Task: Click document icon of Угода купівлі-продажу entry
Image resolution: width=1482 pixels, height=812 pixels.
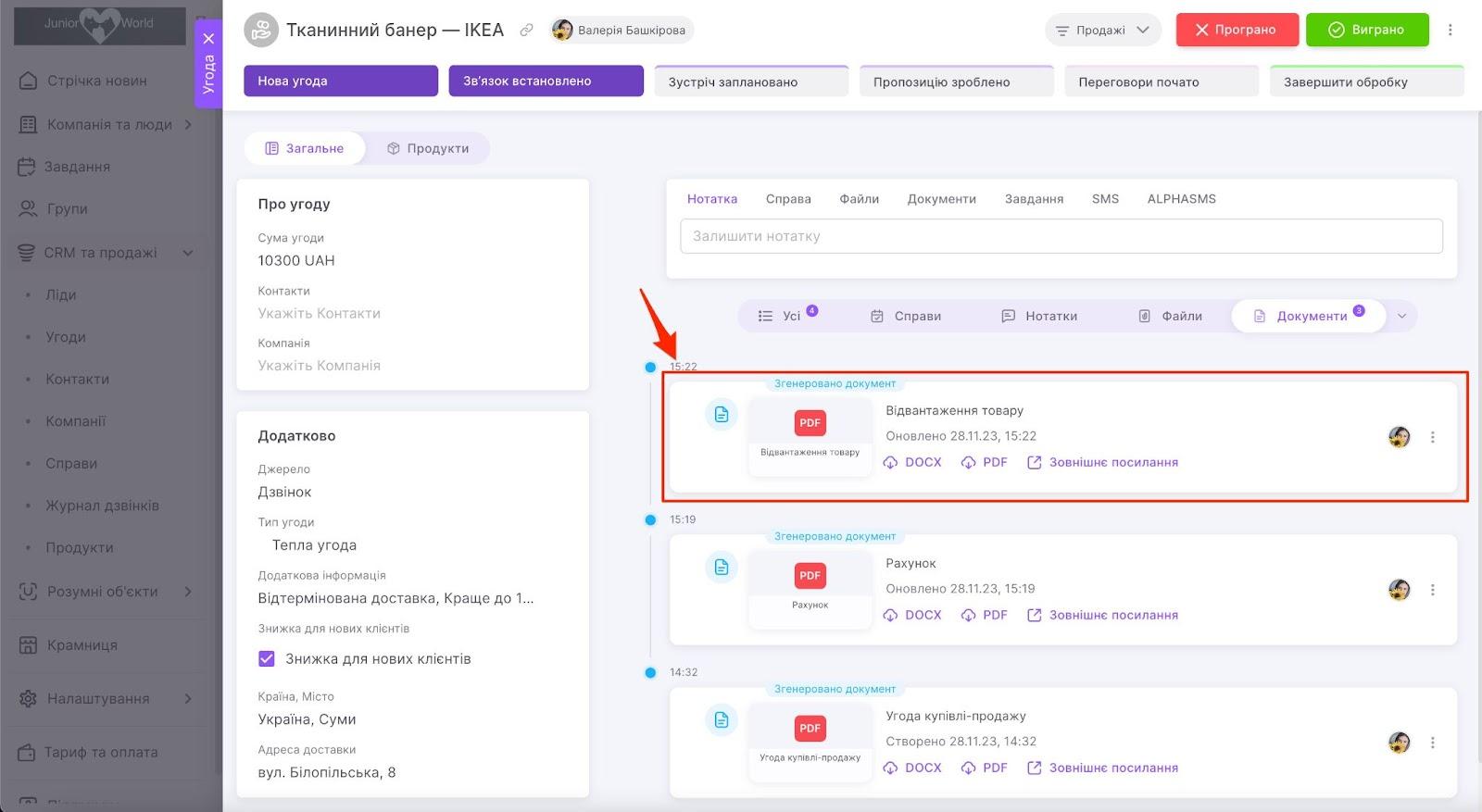Action: point(722,720)
